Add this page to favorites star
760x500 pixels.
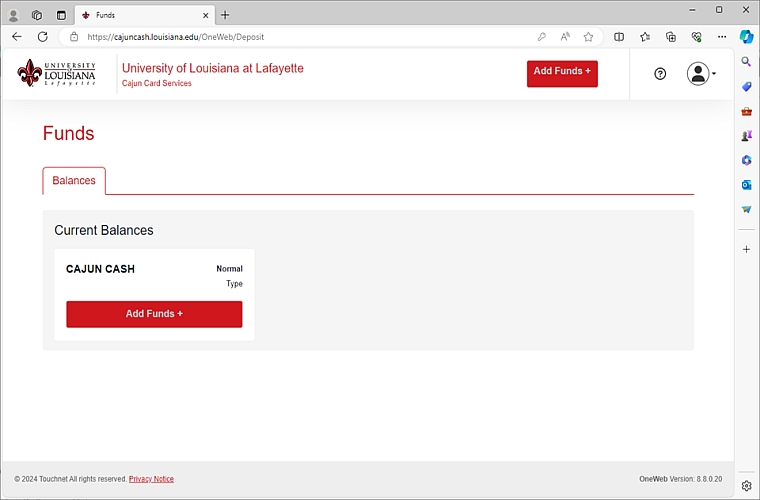coord(588,37)
